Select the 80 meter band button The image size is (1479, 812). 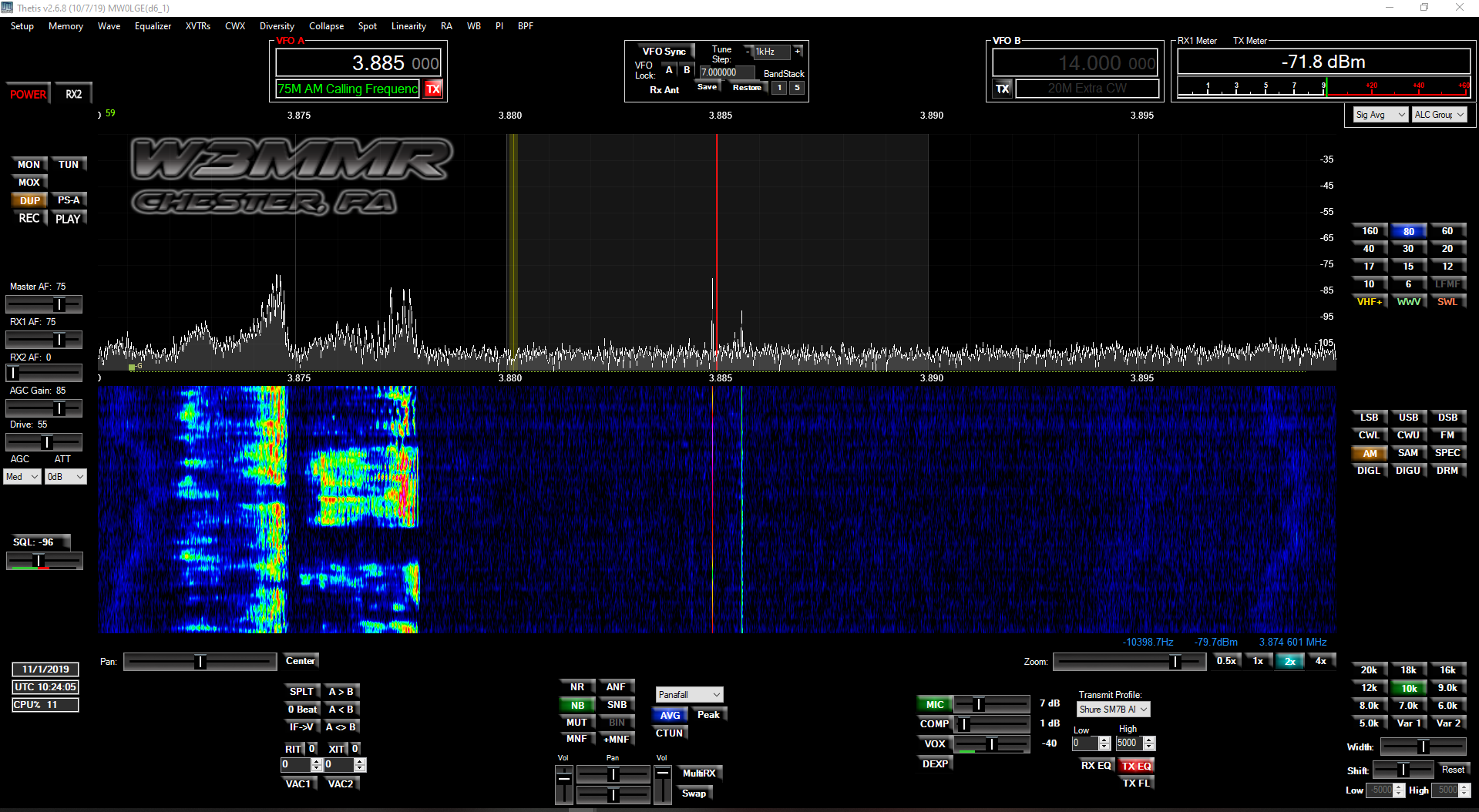point(1408,231)
